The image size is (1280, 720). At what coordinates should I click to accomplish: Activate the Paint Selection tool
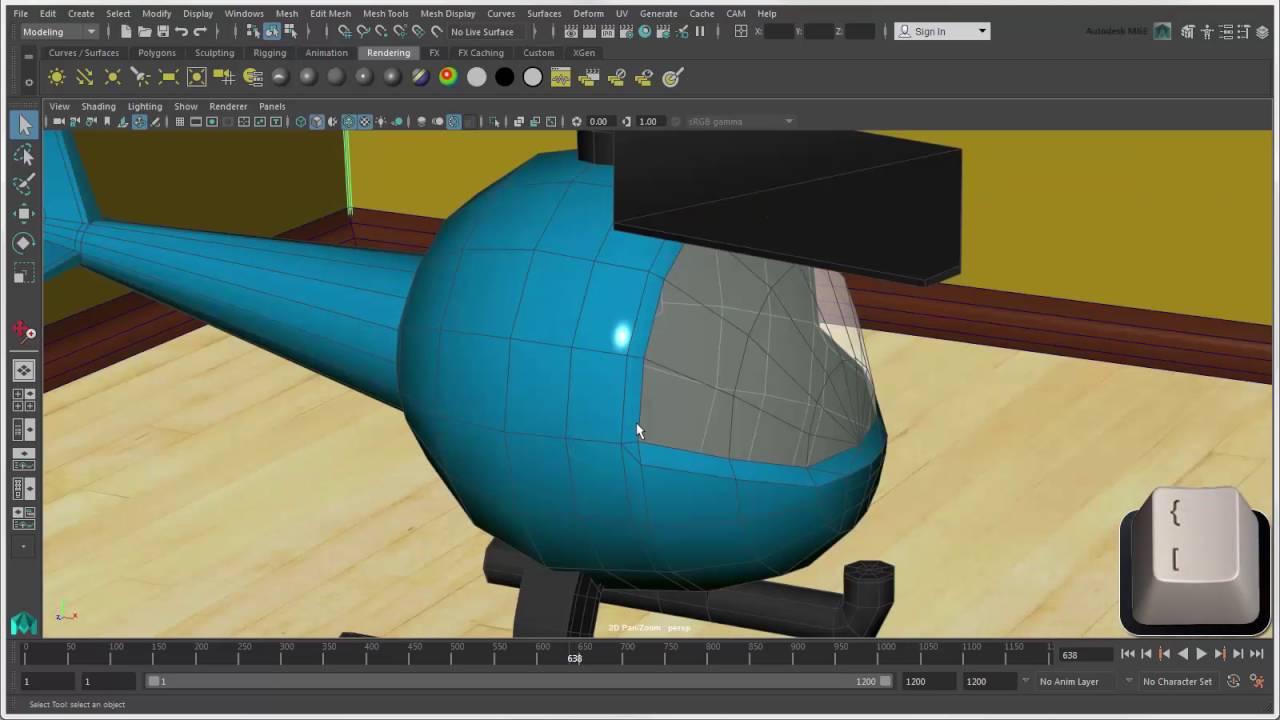[24, 184]
